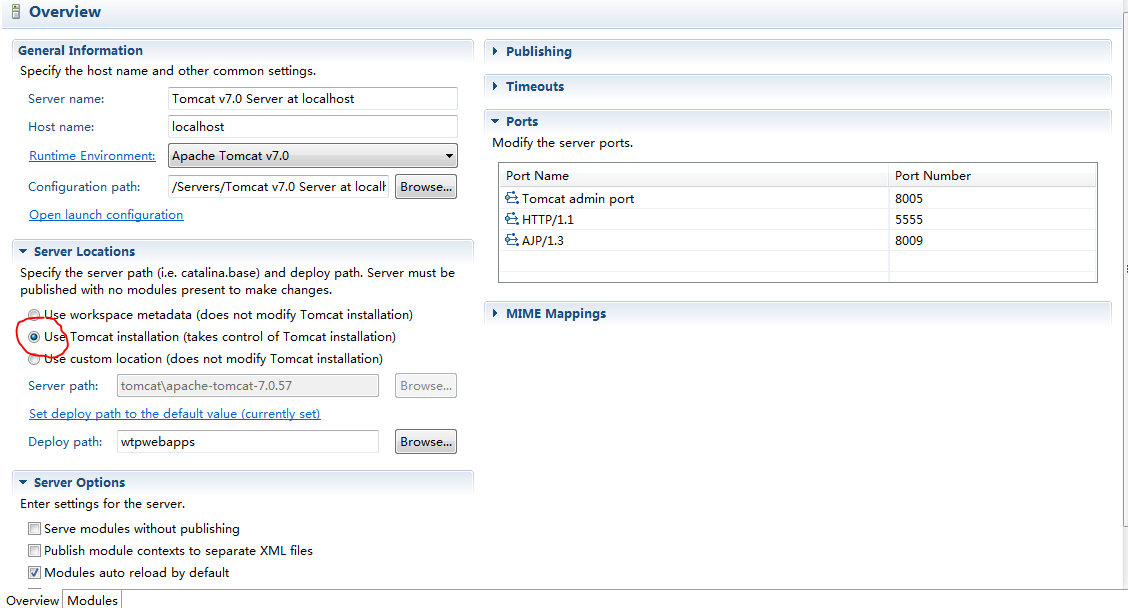
Task: Select the Tomcat admin port row label
Action: click(x=578, y=198)
